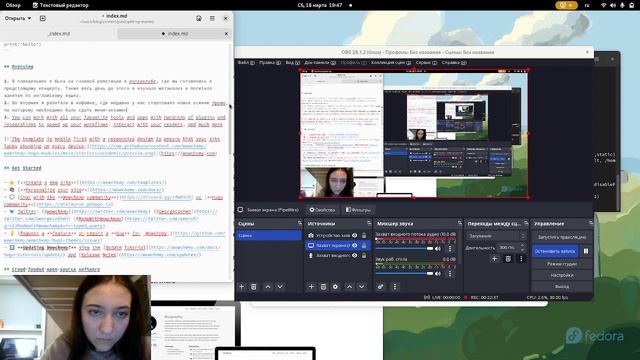Toggle lock on the video capture device source
Image resolution: width=640 pixels, height=360 pixels.
[364, 235]
